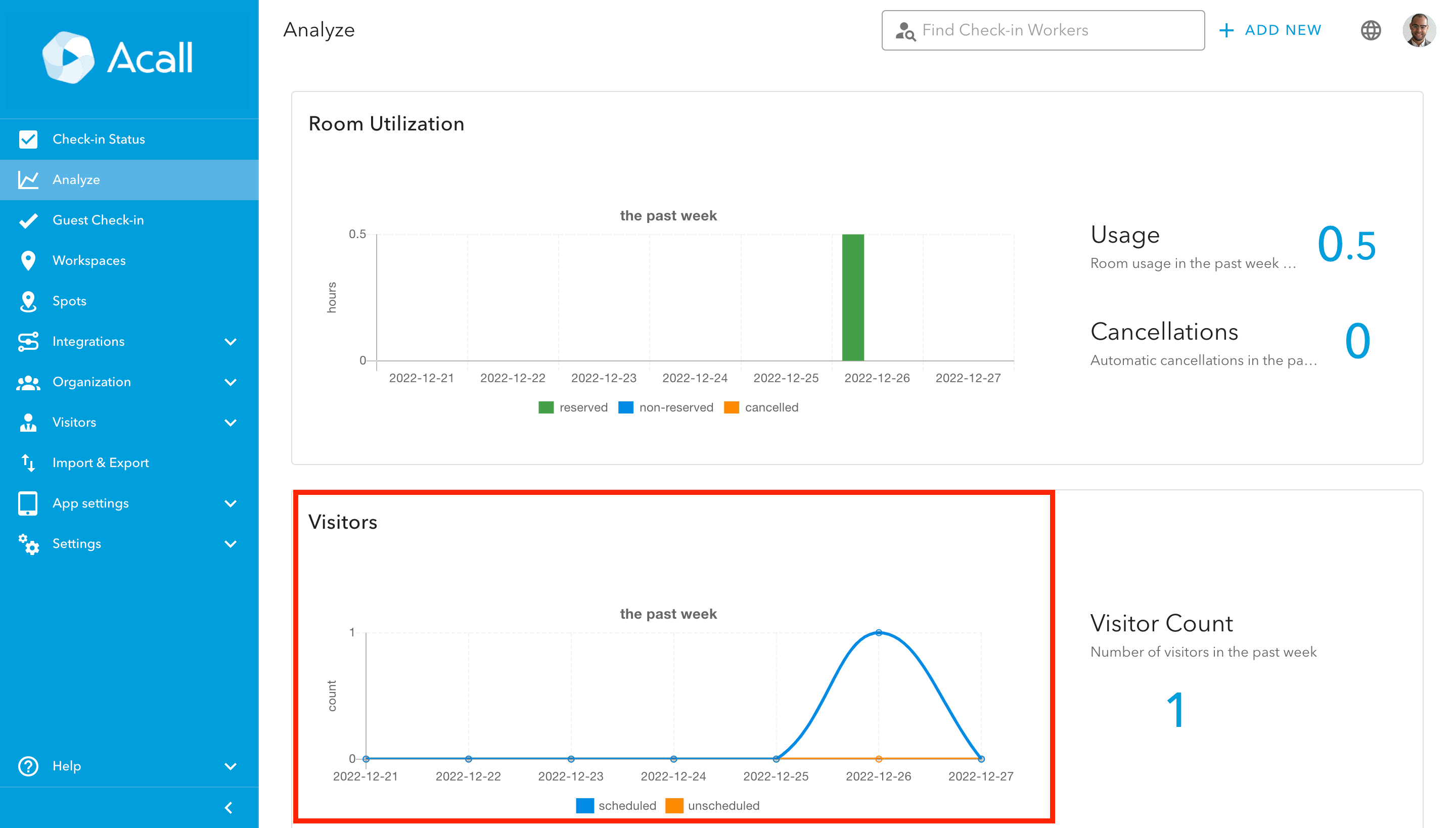The width and height of the screenshot is (1456, 828).
Task: Open the Check-in Status page
Action: [x=99, y=140]
